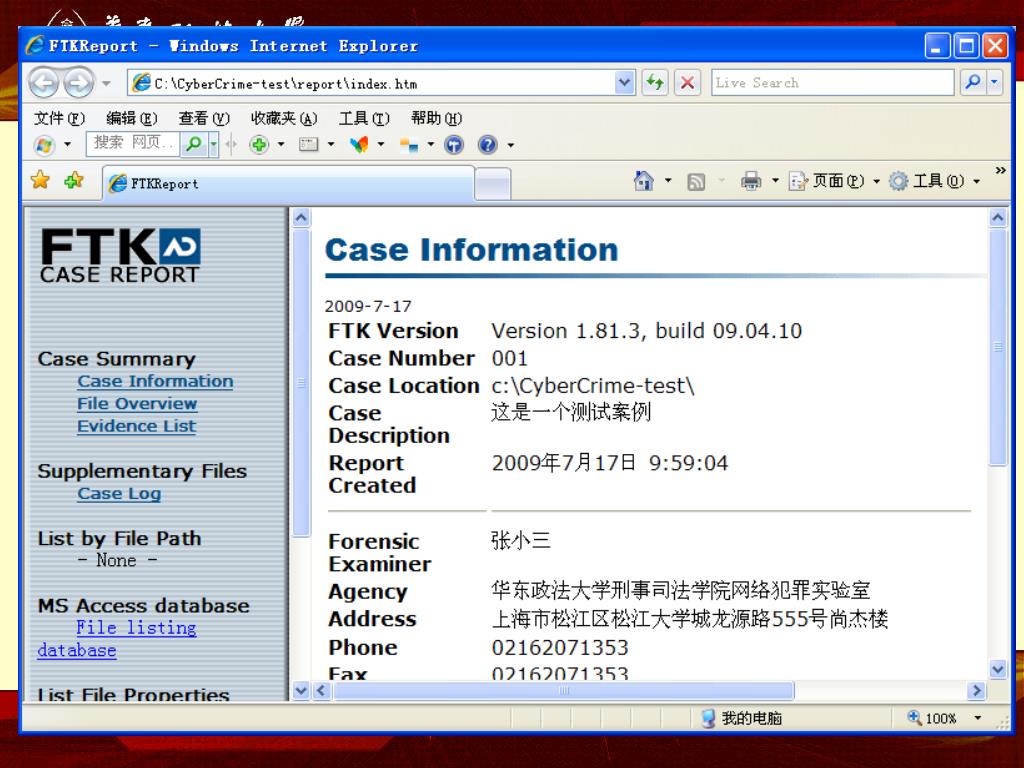This screenshot has height=768, width=1024.
Task: Go forward with the Forward arrow button
Action: 79,83
